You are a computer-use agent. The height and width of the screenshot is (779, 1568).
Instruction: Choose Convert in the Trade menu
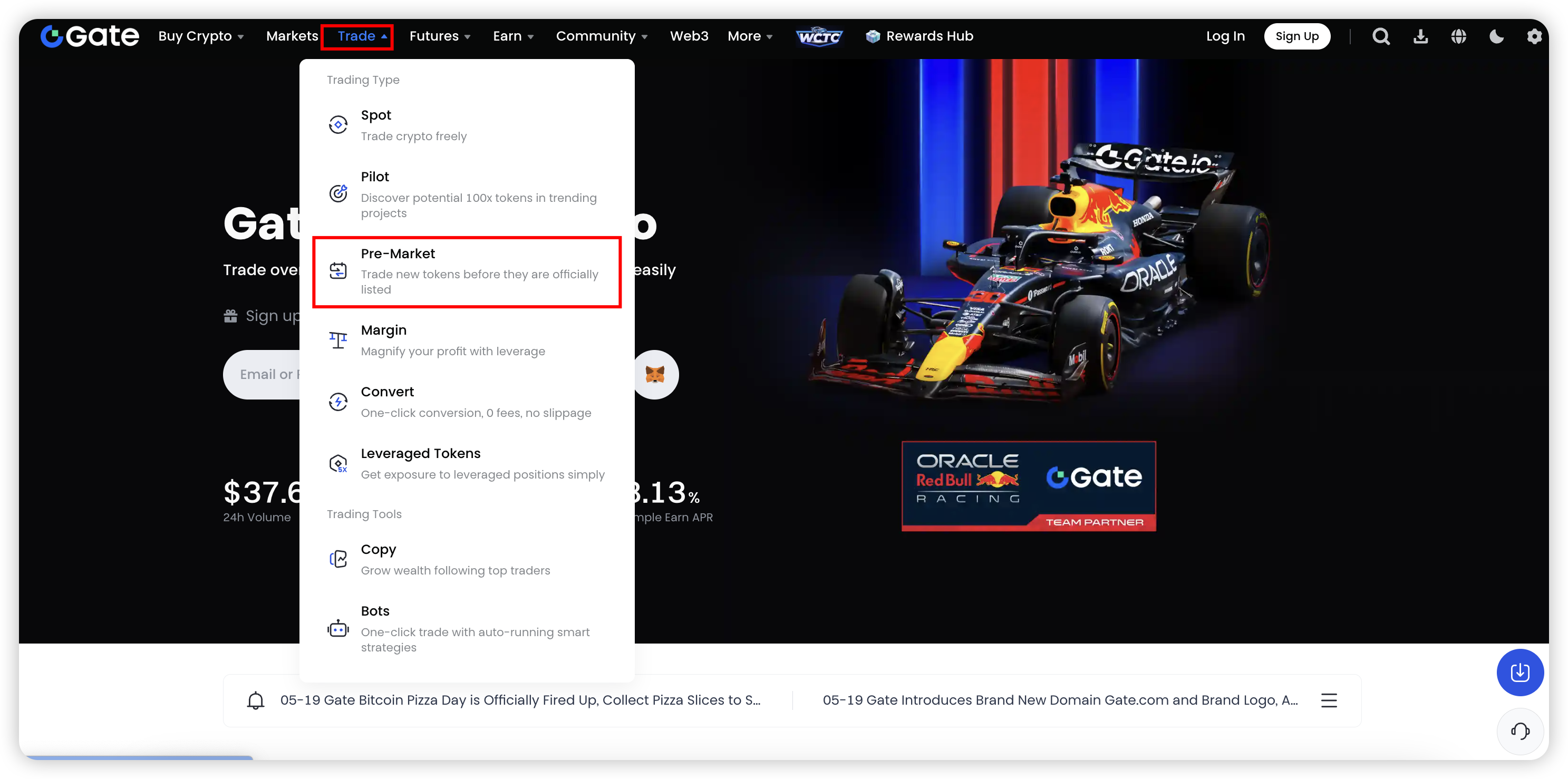point(475,402)
